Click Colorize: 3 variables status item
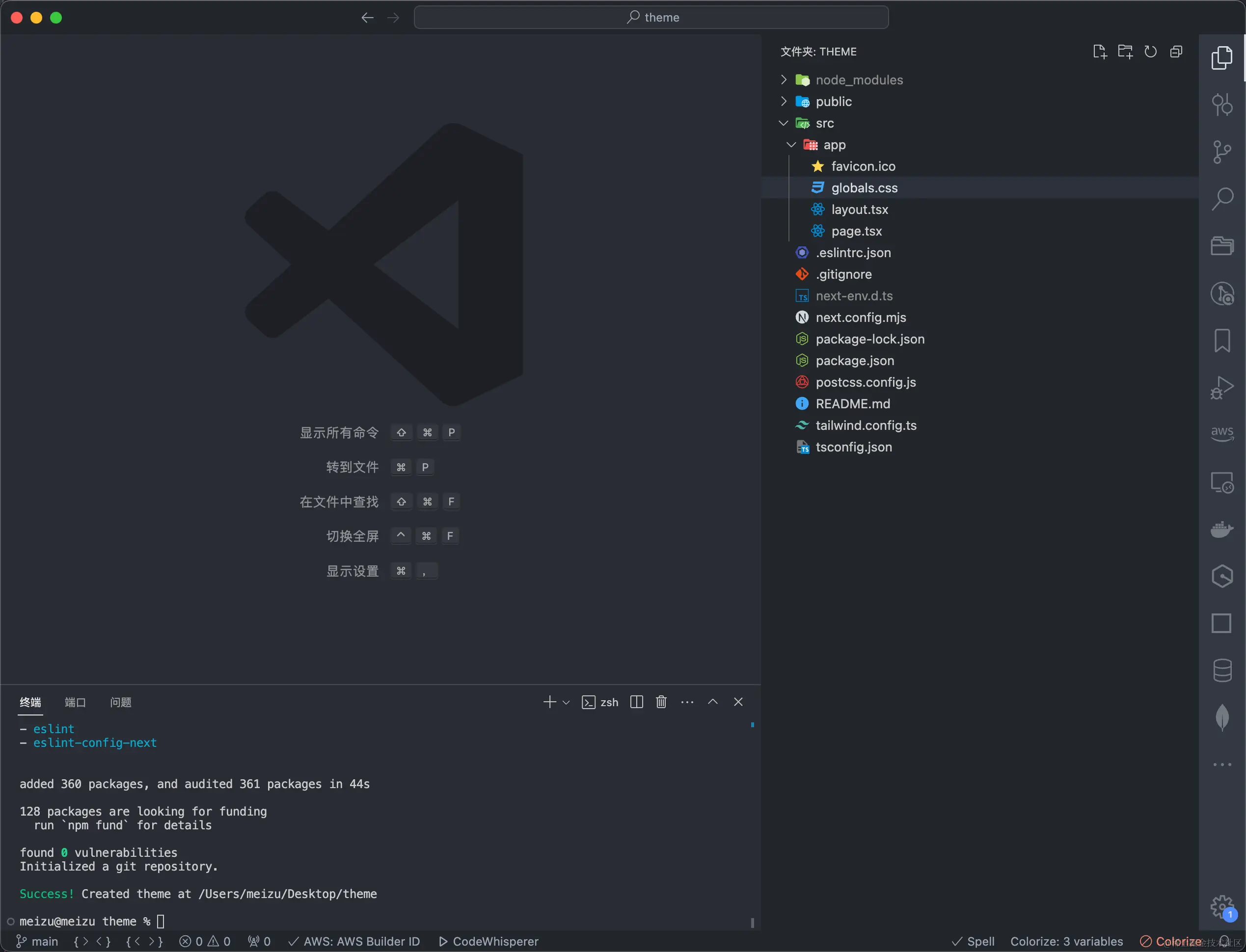This screenshot has width=1246, height=952. pyautogui.click(x=1066, y=941)
